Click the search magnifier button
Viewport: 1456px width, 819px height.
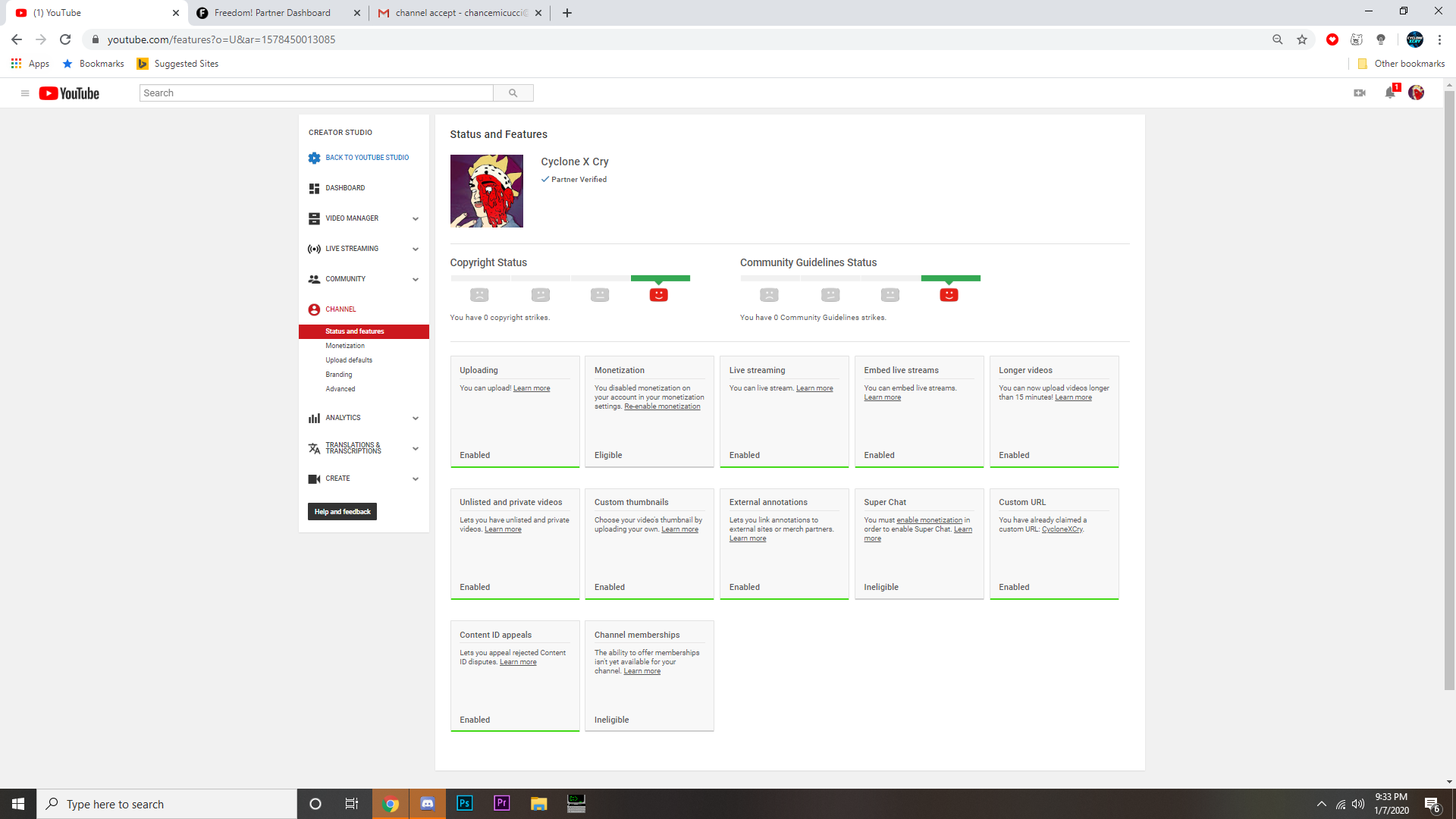point(513,93)
